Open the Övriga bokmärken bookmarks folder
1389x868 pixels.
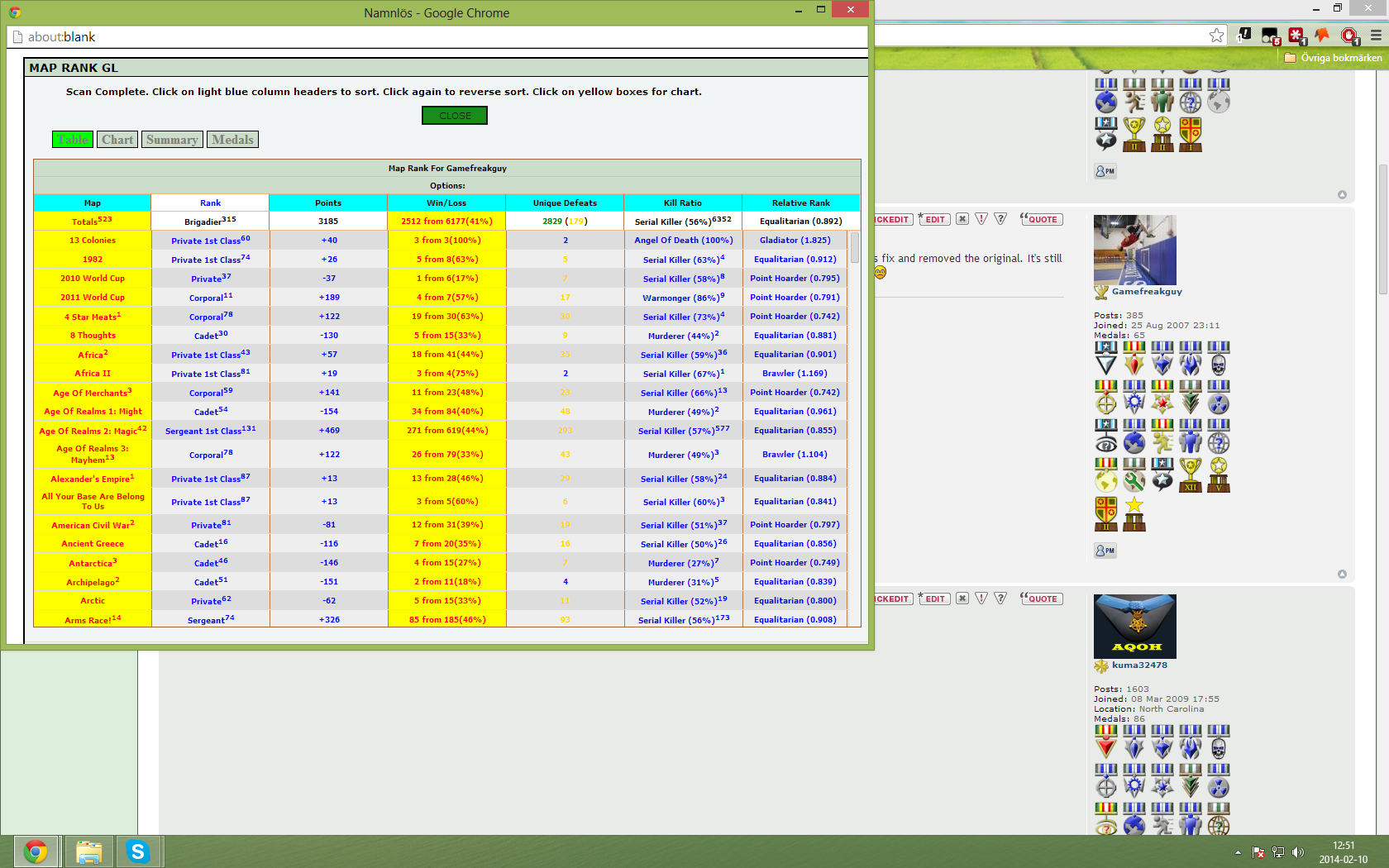1333,58
